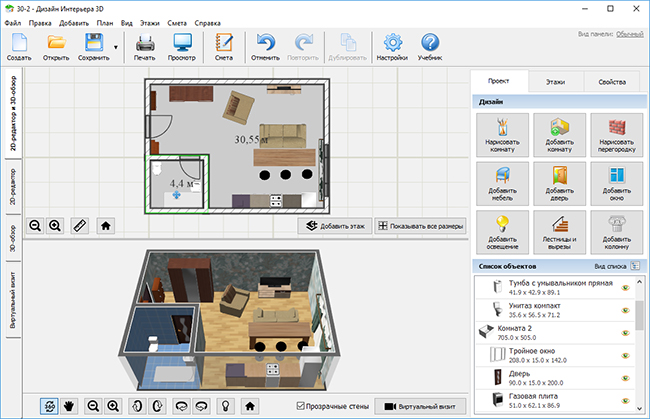The height and width of the screenshot is (419, 650).
Task: Open the Смета estimate
Action: (224, 47)
